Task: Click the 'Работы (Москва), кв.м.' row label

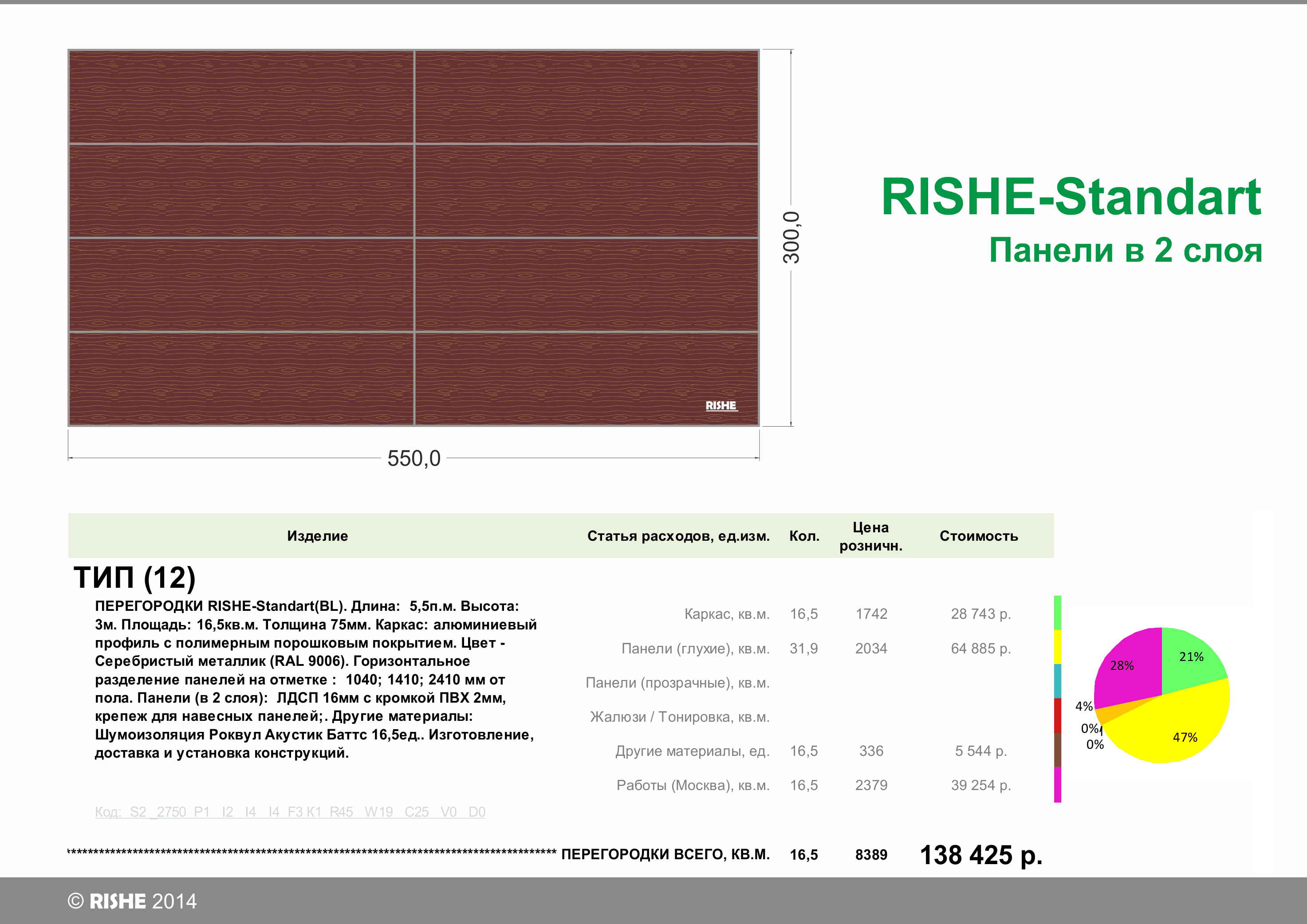Action: tap(693, 785)
